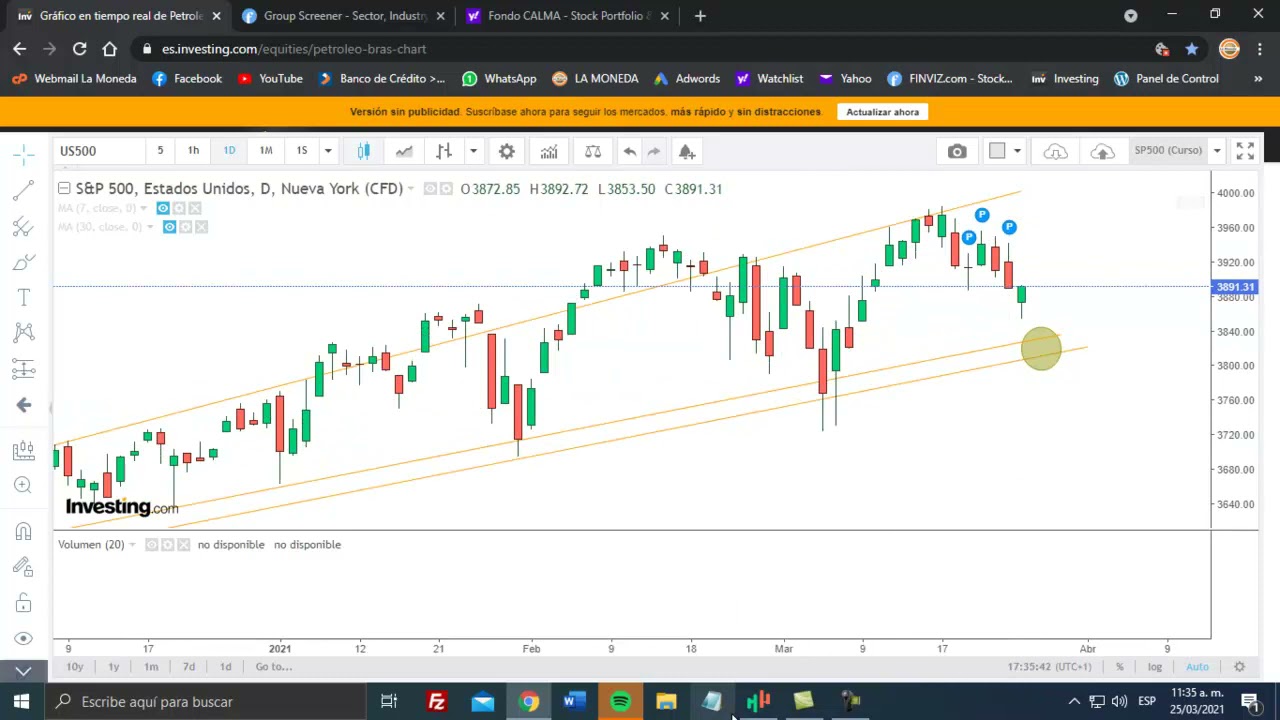The image size is (1280, 720).
Task: Expand the left toolbar bottom chevron
Action: [24, 670]
